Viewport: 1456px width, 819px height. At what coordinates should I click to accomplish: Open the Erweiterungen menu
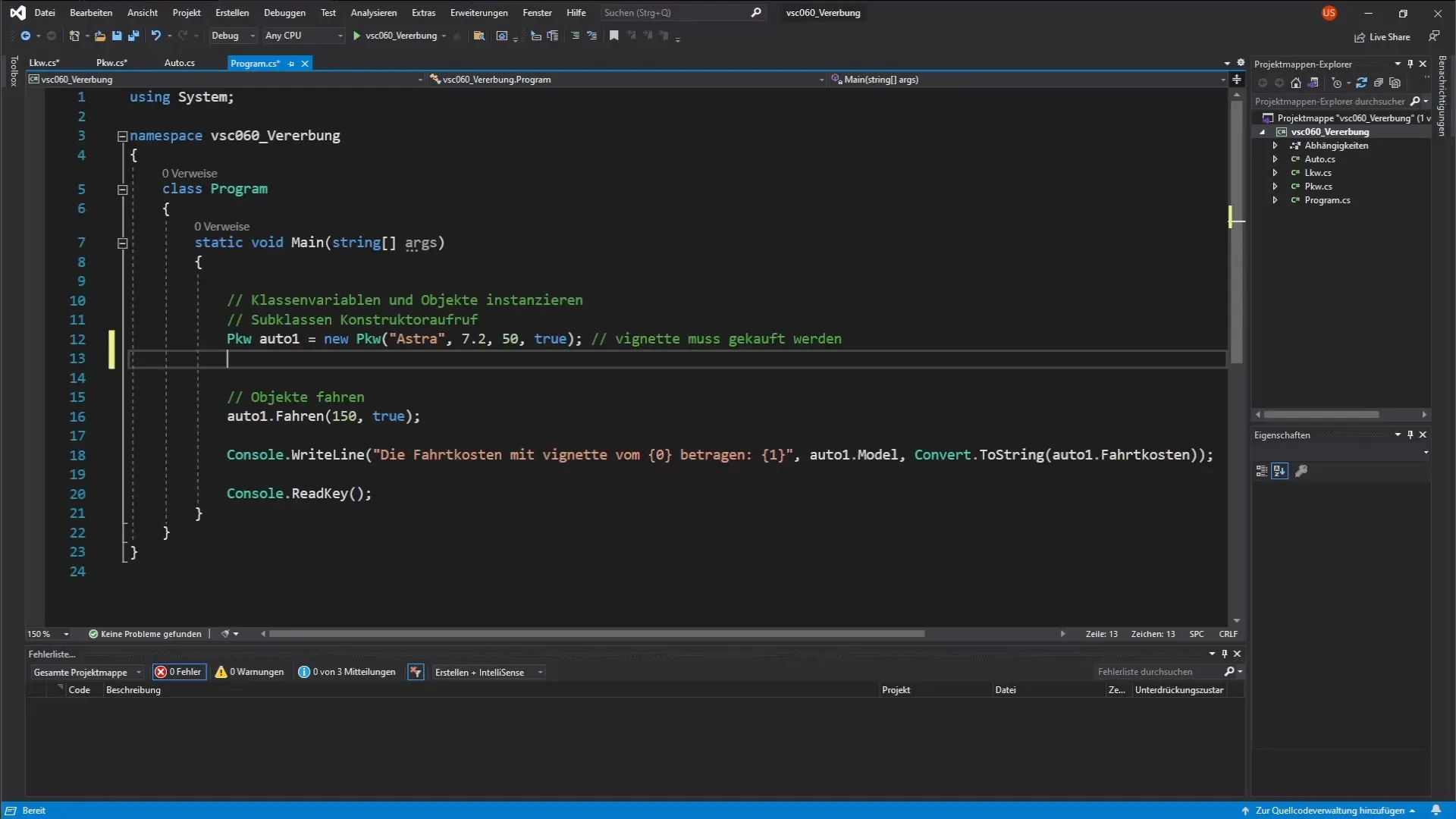479,13
